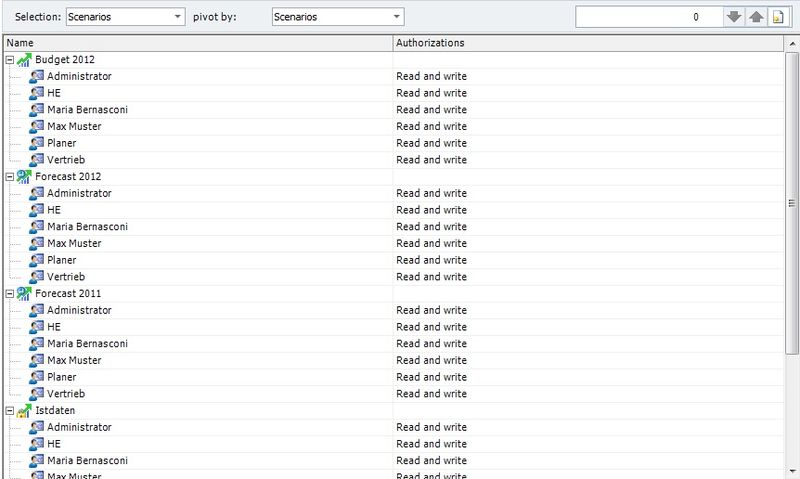Image resolution: width=800 pixels, height=479 pixels.
Task: Click the scrollbar up arrow
Action: 792,44
